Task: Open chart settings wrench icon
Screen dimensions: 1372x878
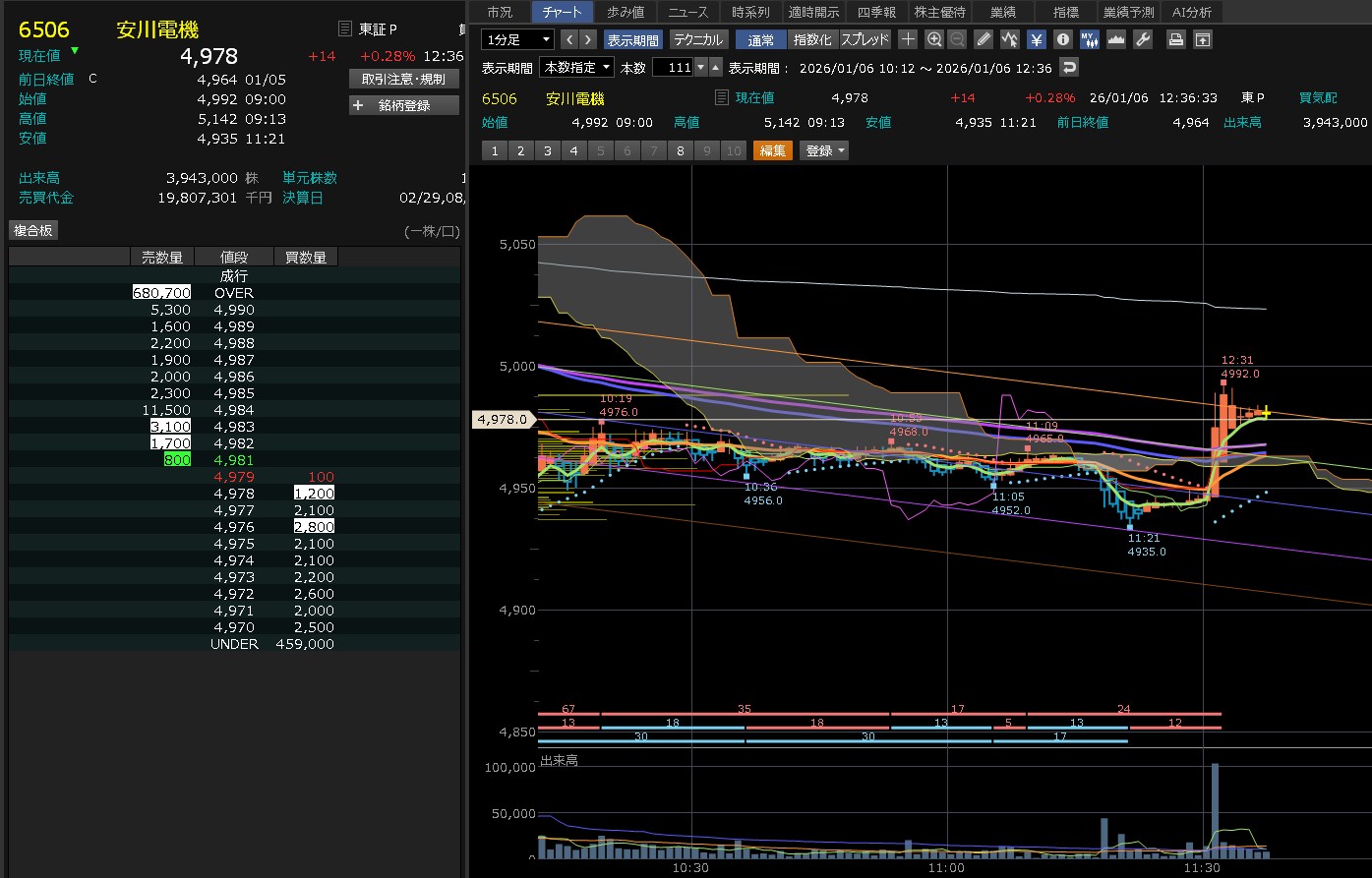Action: (1142, 39)
